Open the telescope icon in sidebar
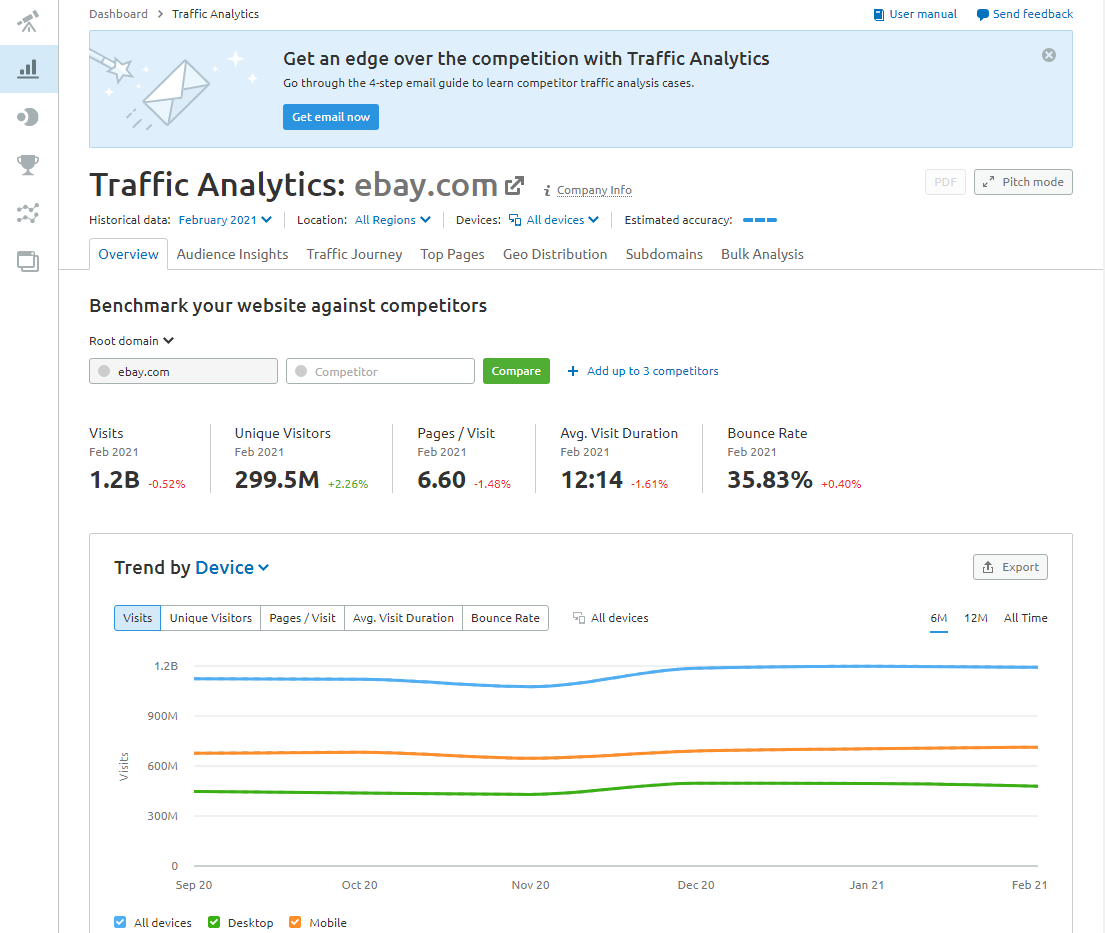This screenshot has height=933, width=1105. (x=28, y=21)
